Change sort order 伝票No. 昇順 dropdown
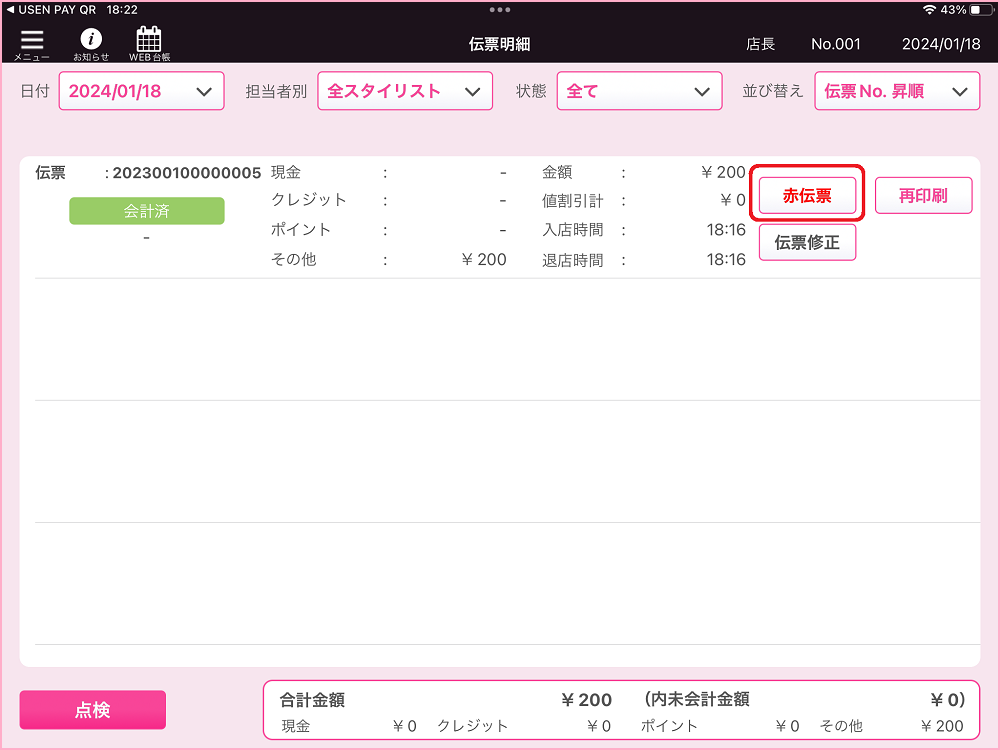Screen dimensions: 1000x750 (897, 91)
